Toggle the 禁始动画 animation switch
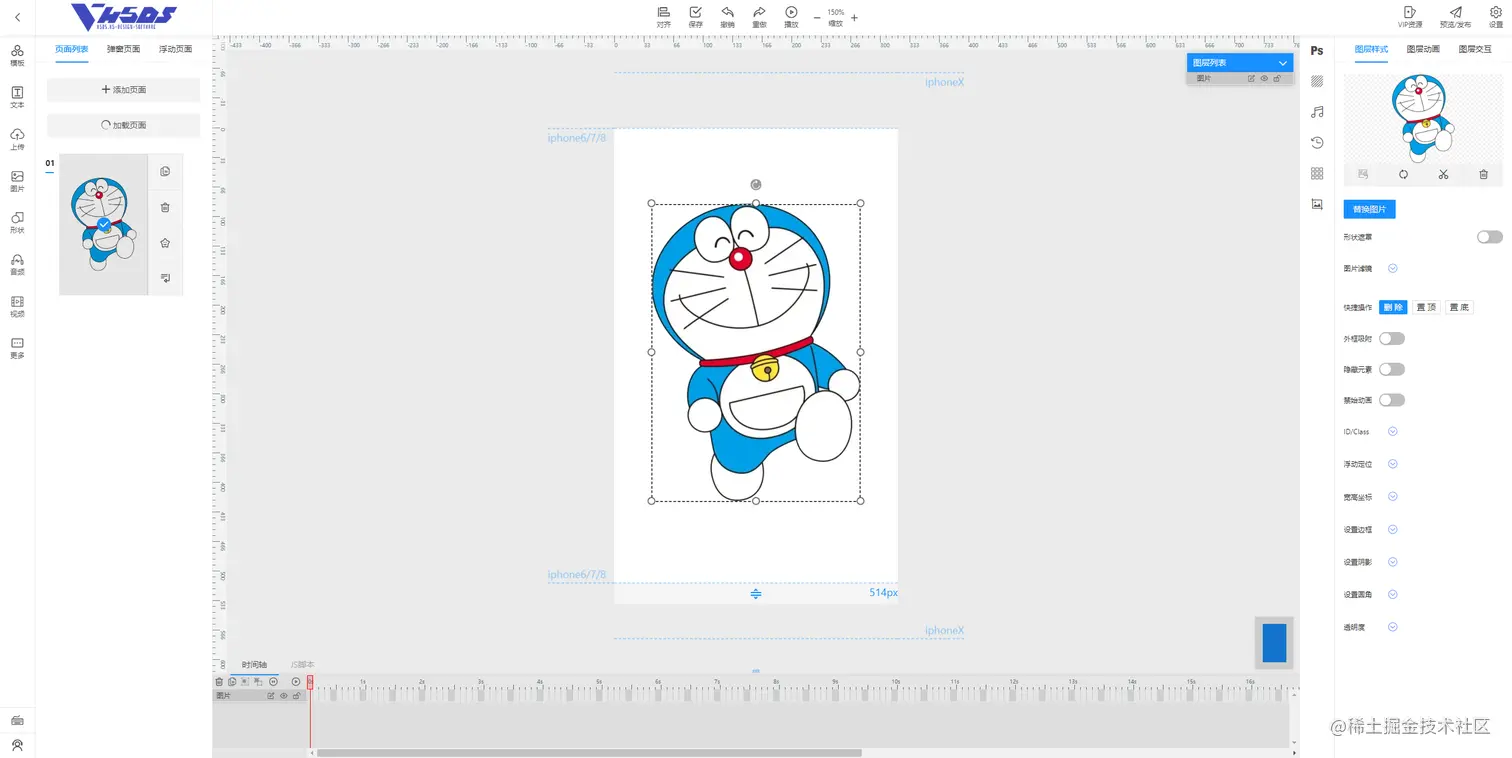Image resolution: width=1512 pixels, height=758 pixels. 1392,400
